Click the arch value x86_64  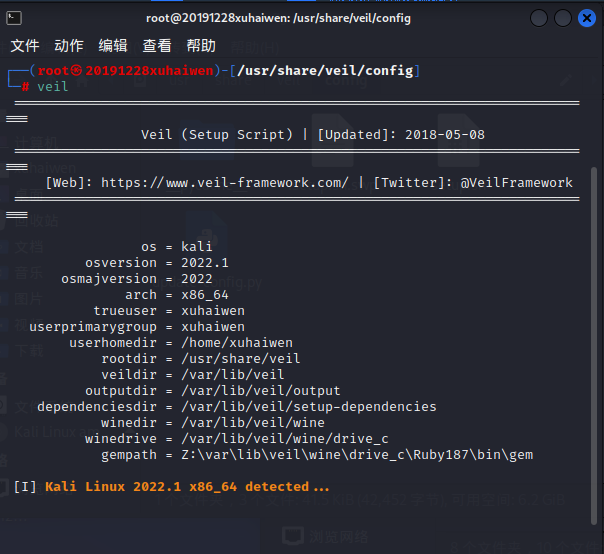(205, 295)
